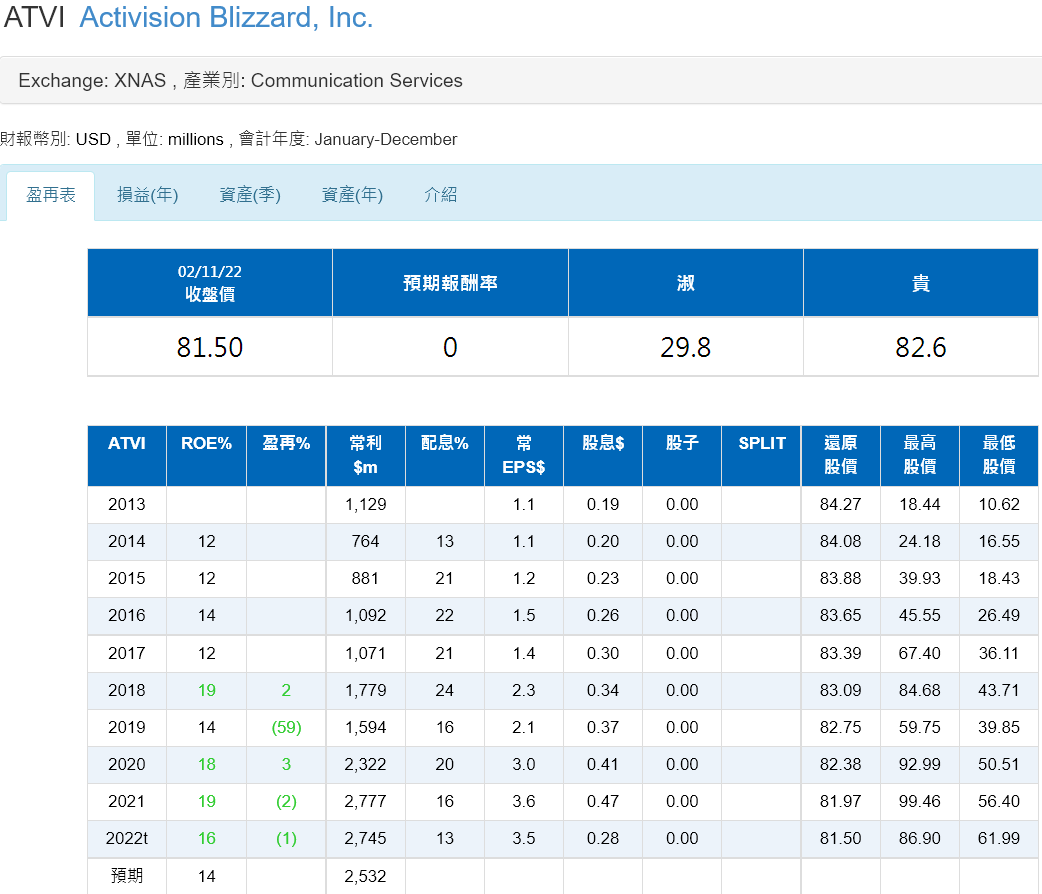Select the 2019 year row label

(127, 727)
